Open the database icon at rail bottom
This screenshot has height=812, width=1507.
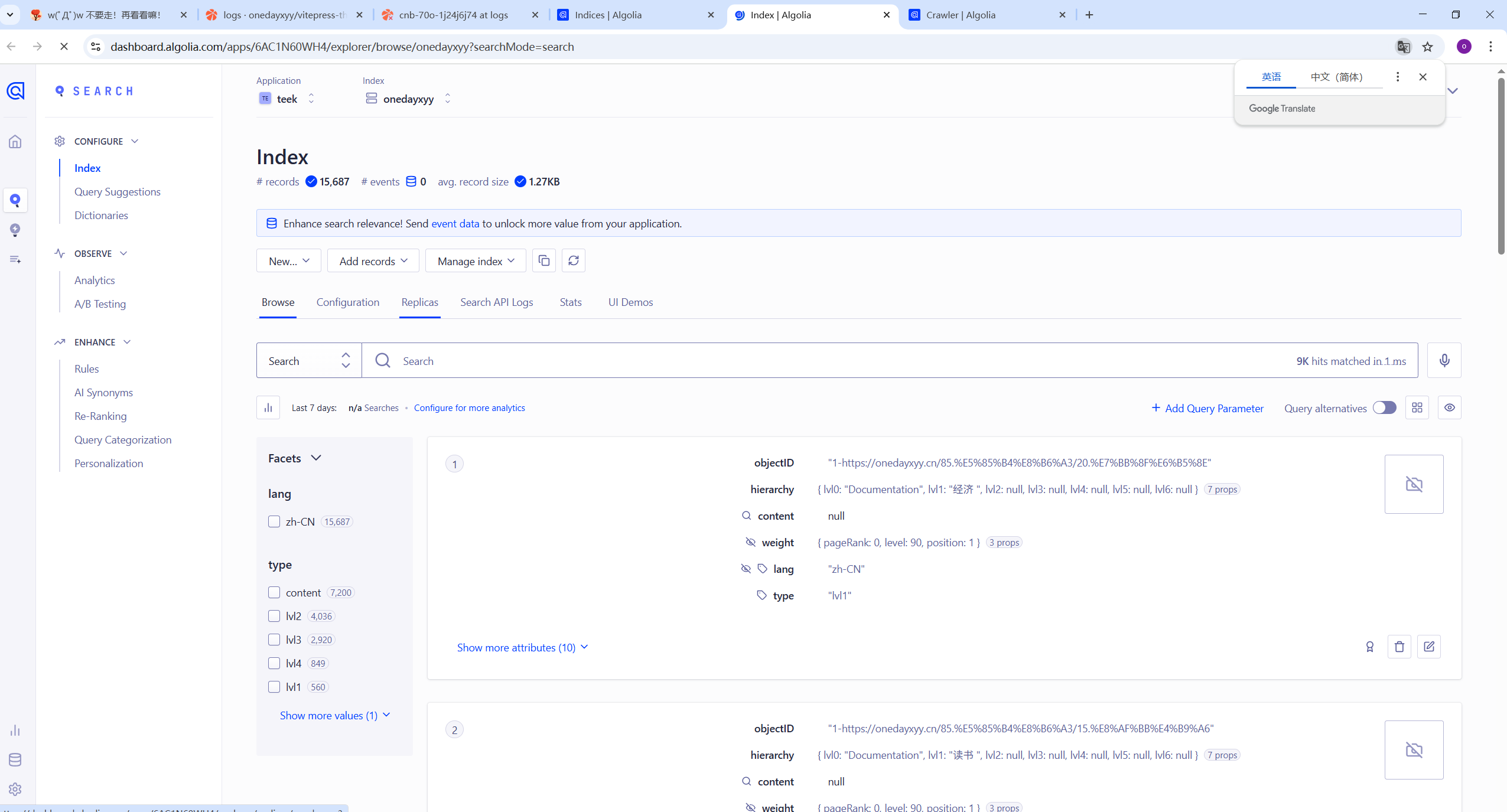[x=15, y=760]
